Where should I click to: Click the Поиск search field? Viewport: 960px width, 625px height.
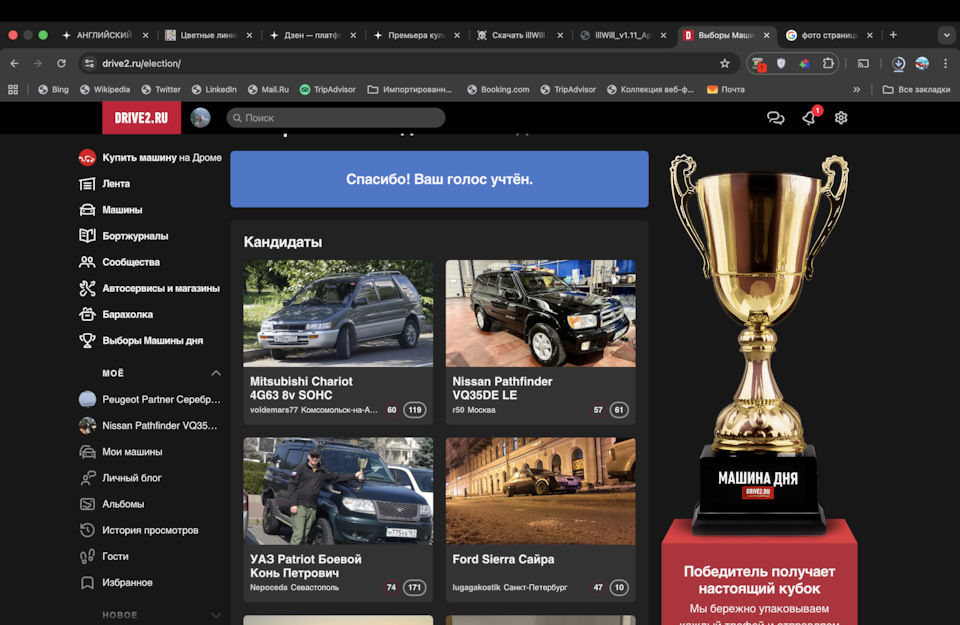tap(336, 118)
